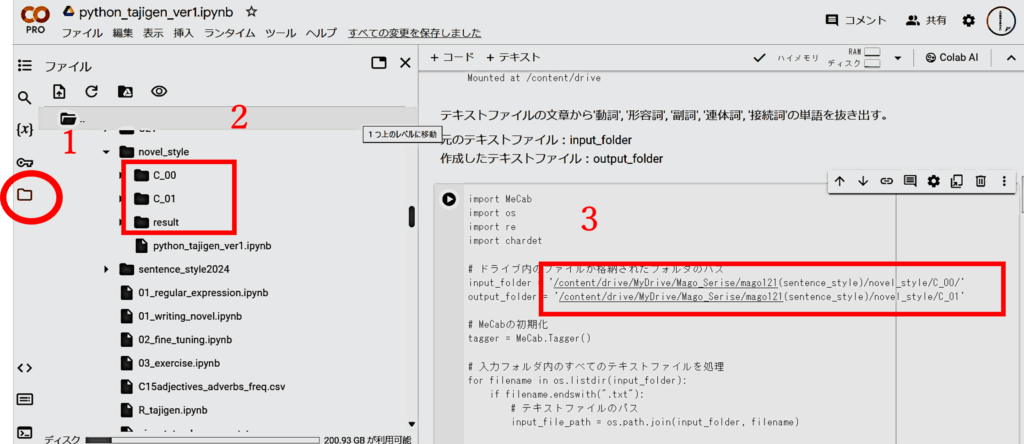Click the search magnifier icon in sidebar

click(x=25, y=98)
